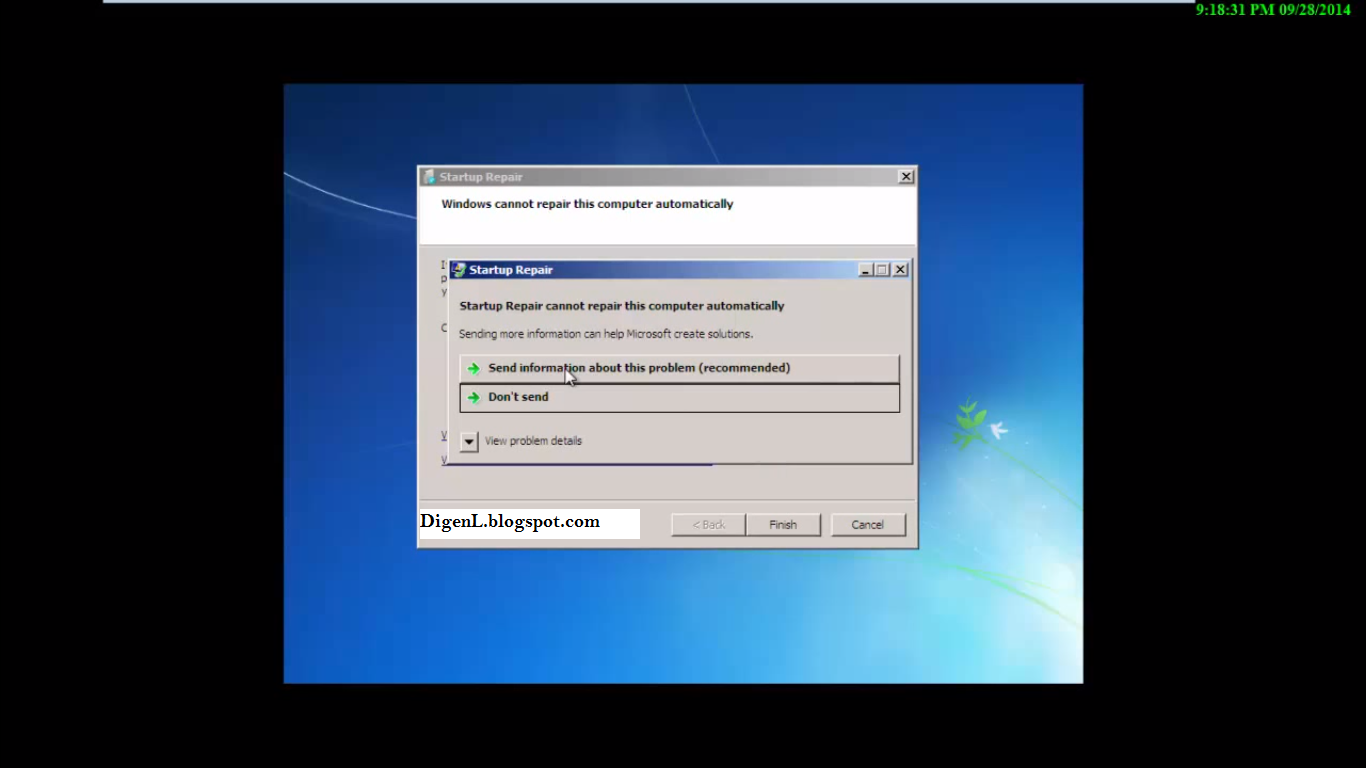Image resolution: width=1366 pixels, height=768 pixels.
Task: Maximize the inner Startup Repair dialog
Action: (x=882, y=270)
